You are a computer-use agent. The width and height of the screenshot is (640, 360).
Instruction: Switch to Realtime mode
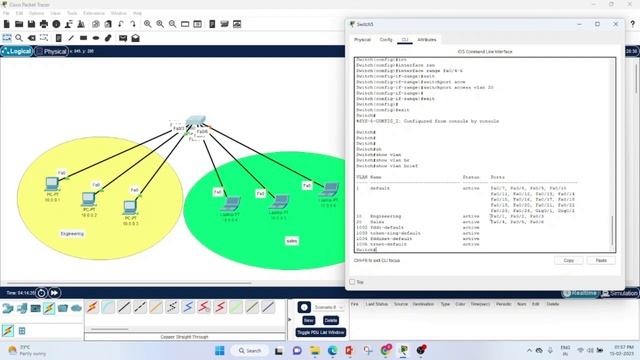click(x=580, y=293)
